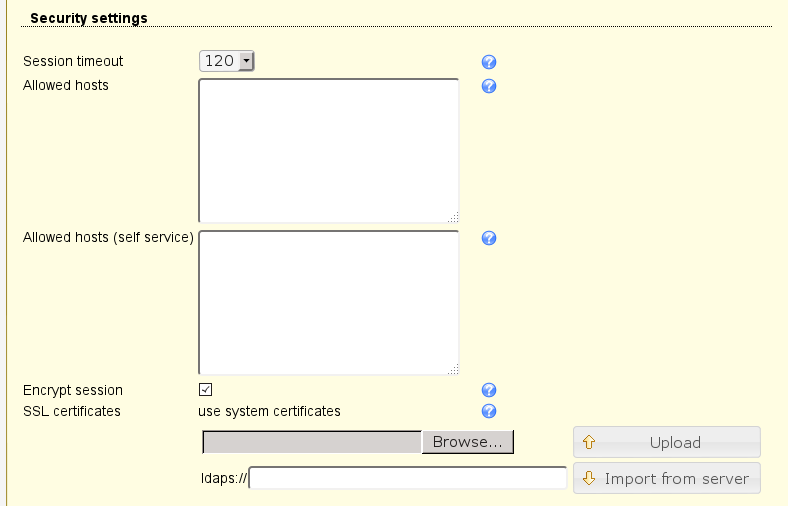Expand the Session timeout dropdown
The image size is (788, 506).
[x=227, y=61]
